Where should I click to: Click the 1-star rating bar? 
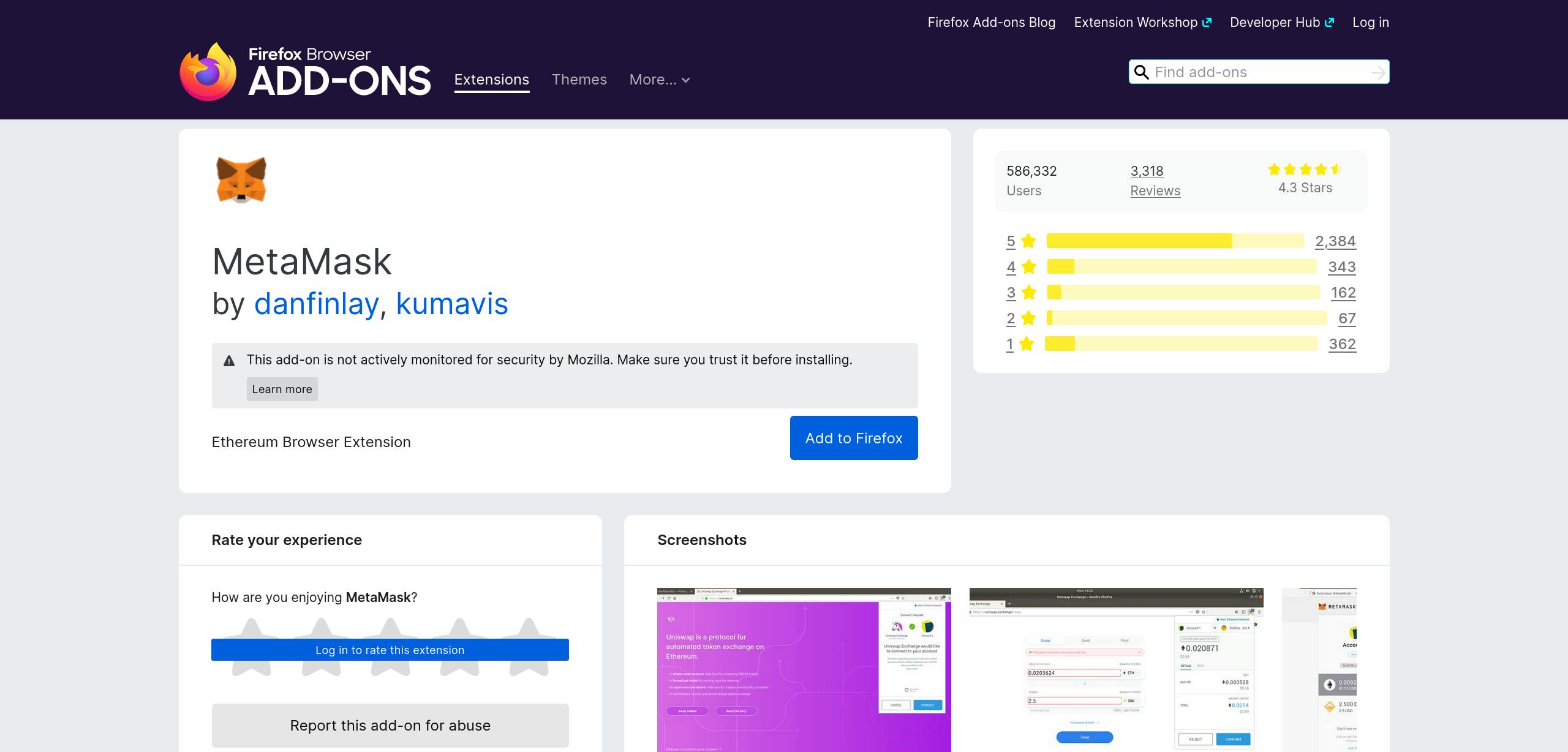pos(1181,344)
